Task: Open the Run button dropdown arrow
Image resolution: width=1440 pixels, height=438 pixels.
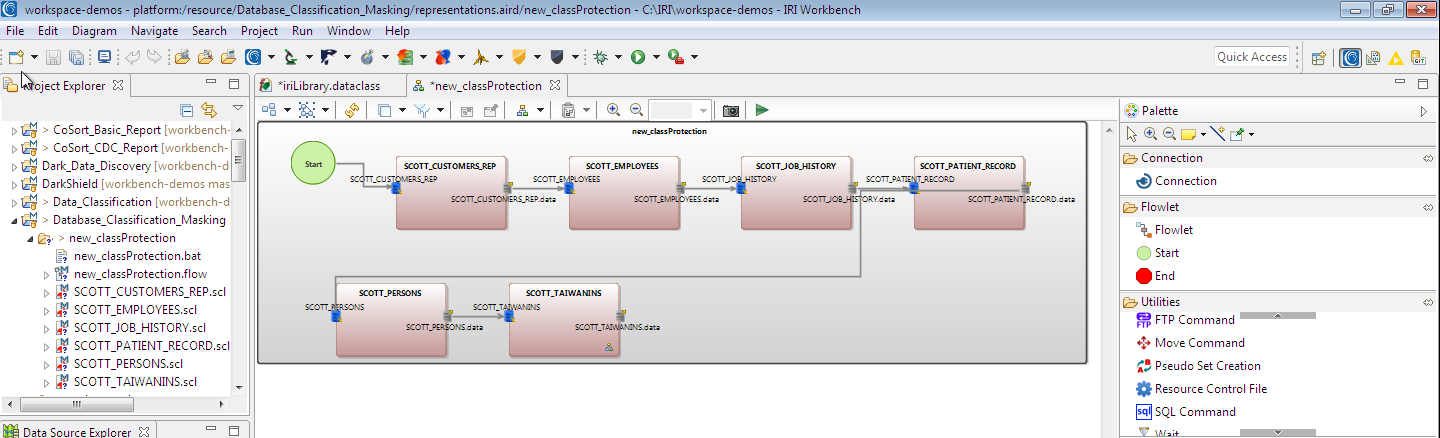Action: (x=656, y=57)
